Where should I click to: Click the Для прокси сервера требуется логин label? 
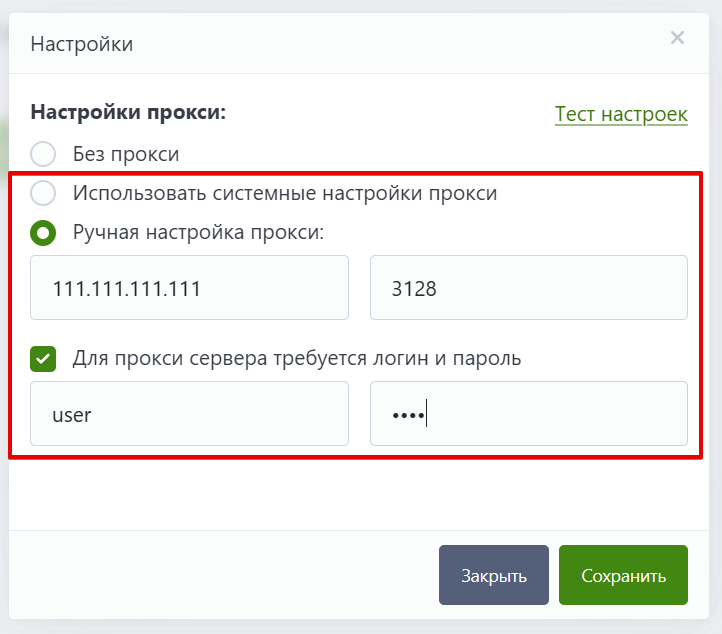[297, 358]
